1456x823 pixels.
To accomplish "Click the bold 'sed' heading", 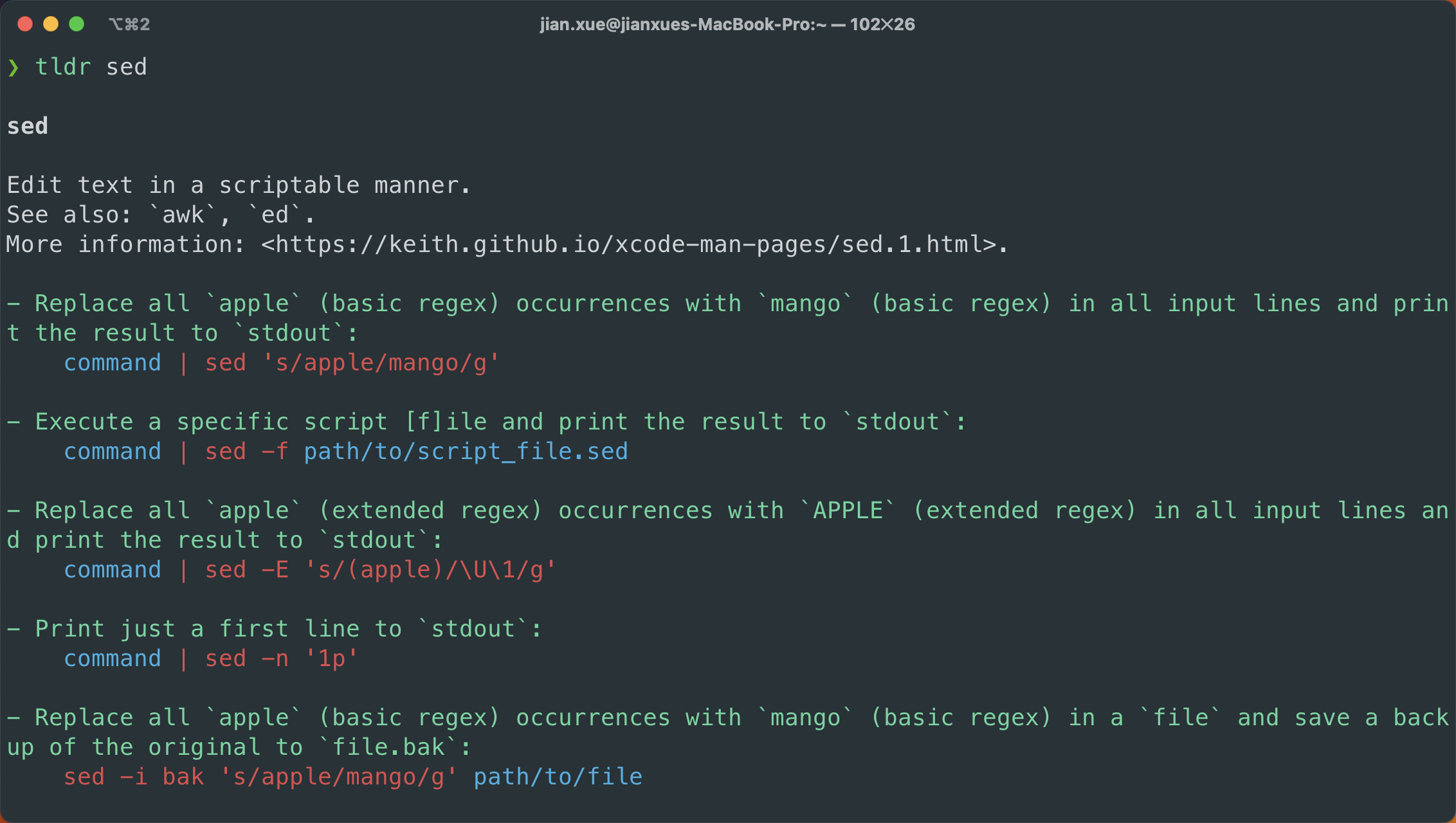I will 28,126.
